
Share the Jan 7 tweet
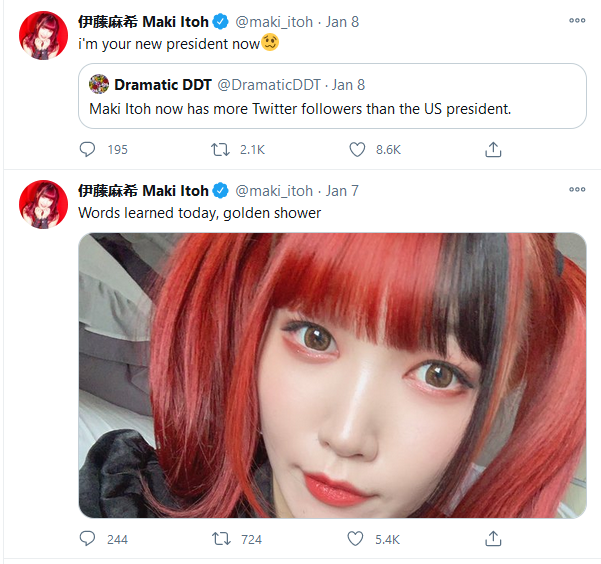click(493, 539)
